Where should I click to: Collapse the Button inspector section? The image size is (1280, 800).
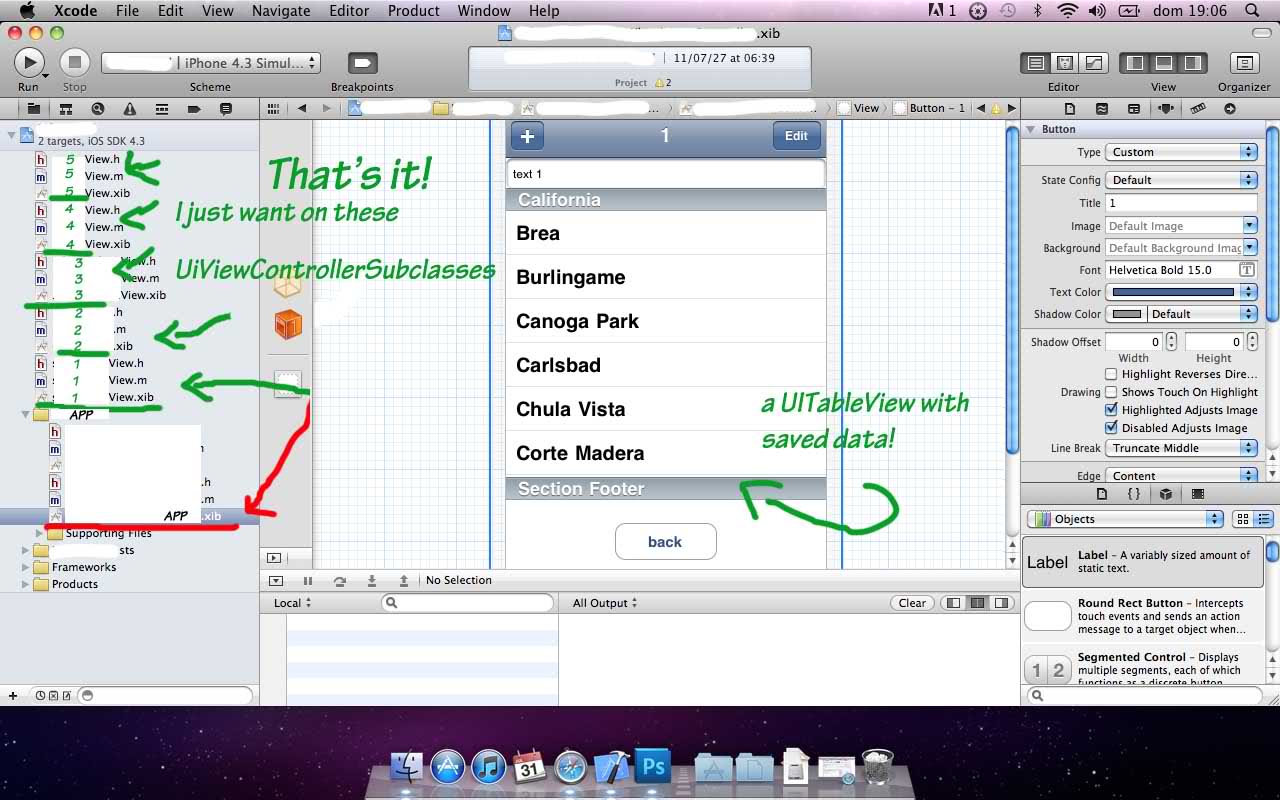tap(1031, 129)
